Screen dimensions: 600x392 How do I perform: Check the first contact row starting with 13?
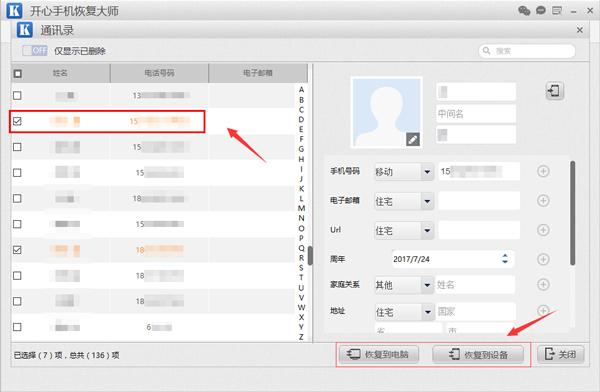click(x=17, y=95)
